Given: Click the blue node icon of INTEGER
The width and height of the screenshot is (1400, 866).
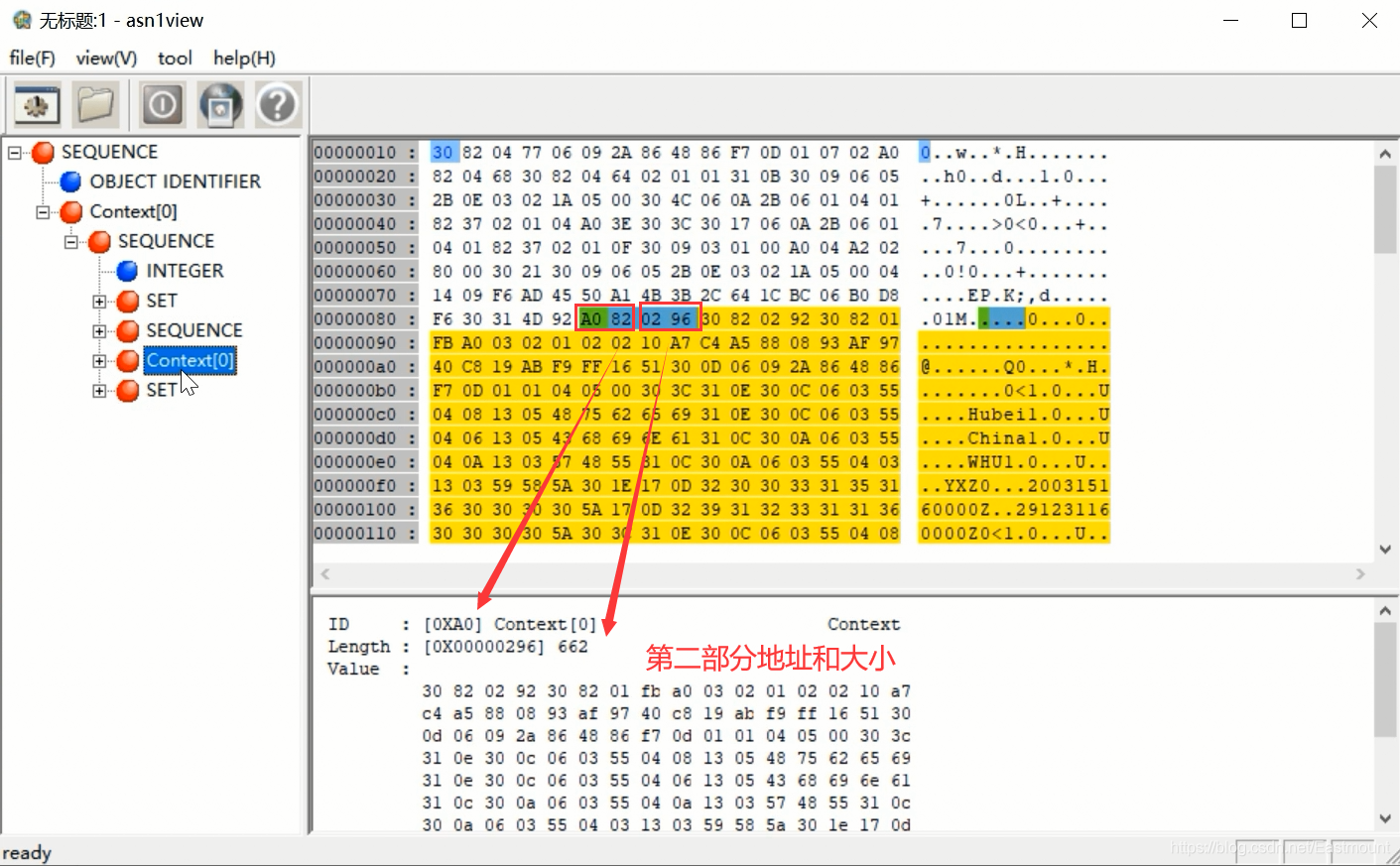Looking at the screenshot, I should point(127,271).
